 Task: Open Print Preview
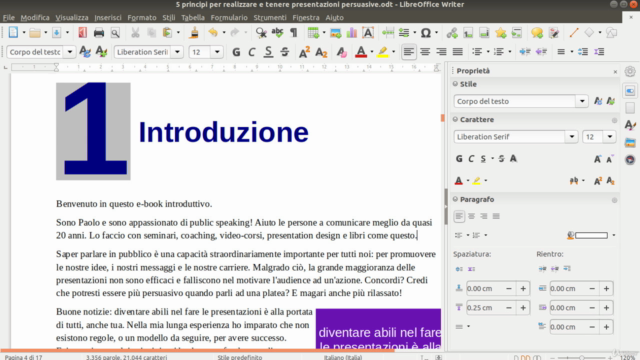(115, 33)
